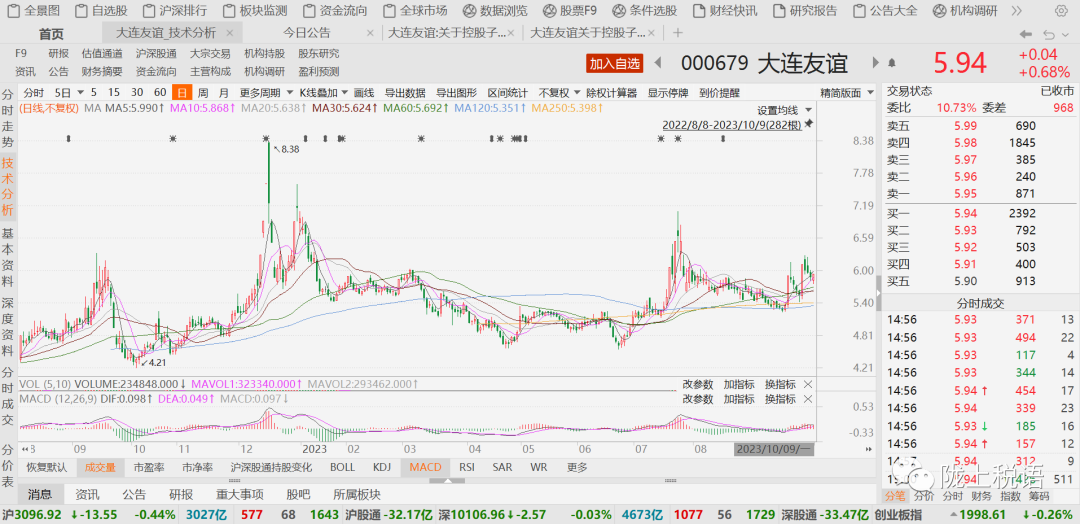Close the 大连友谊_技术分析 tab
This screenshot has width=1080, height=524.
229,32
